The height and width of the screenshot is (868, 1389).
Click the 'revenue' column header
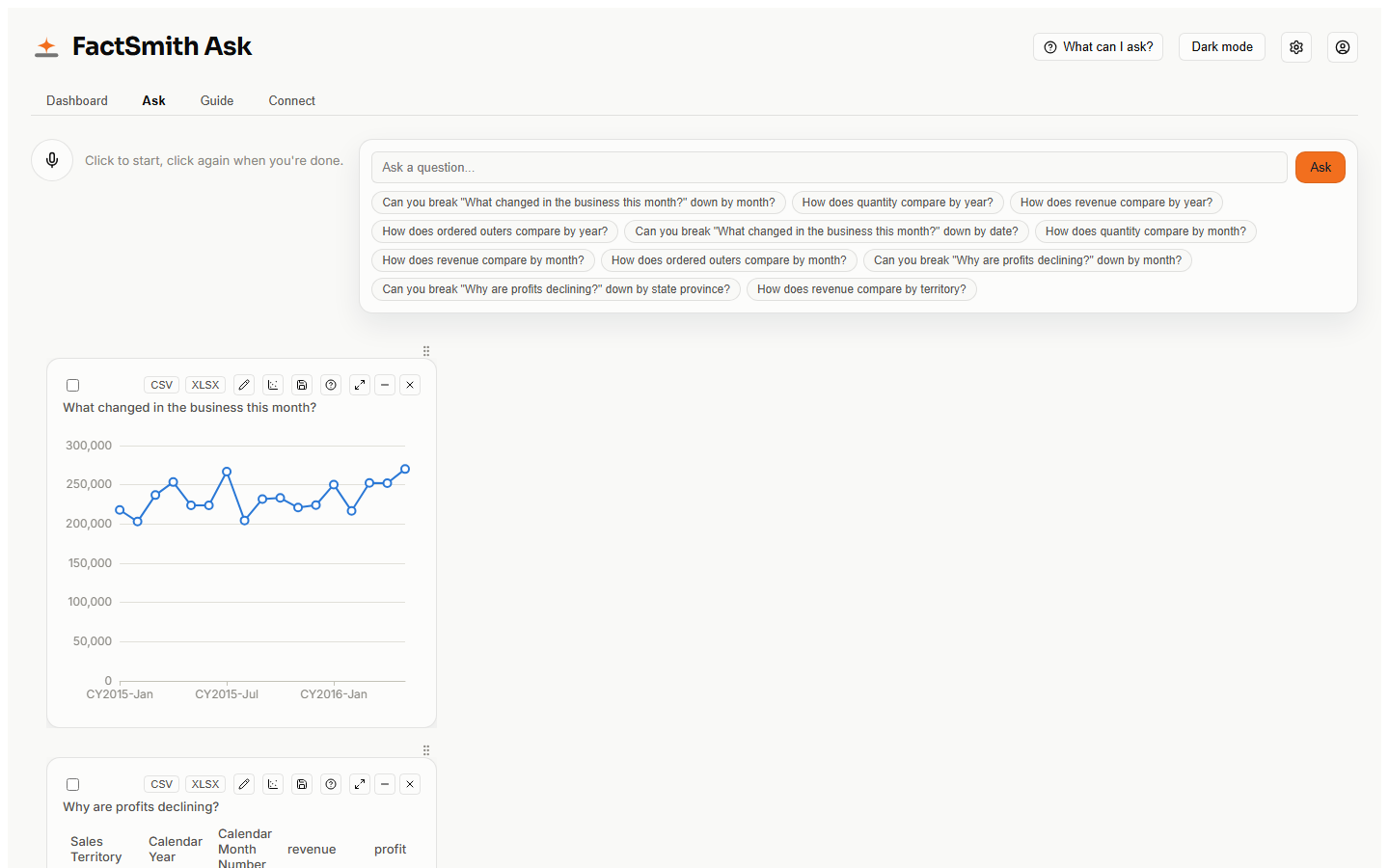point(312,850)
